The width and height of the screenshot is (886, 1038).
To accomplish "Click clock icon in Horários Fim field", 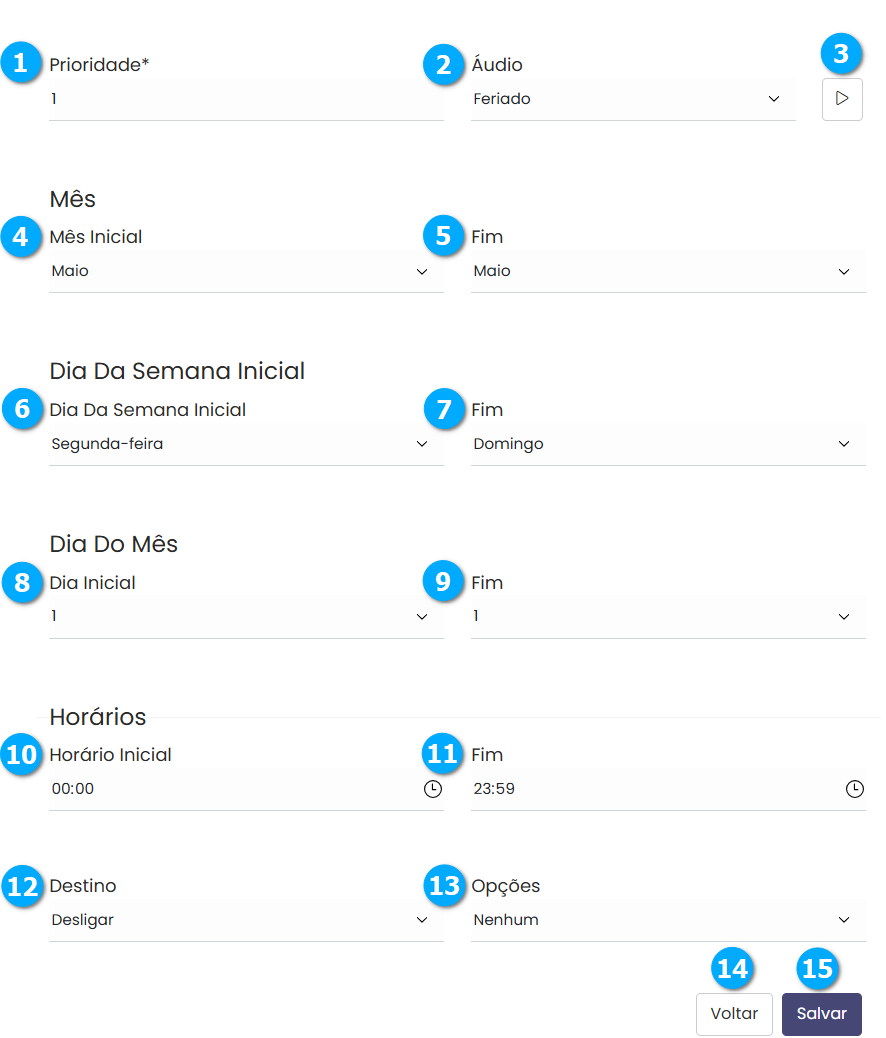I will (x=855, y=789).
